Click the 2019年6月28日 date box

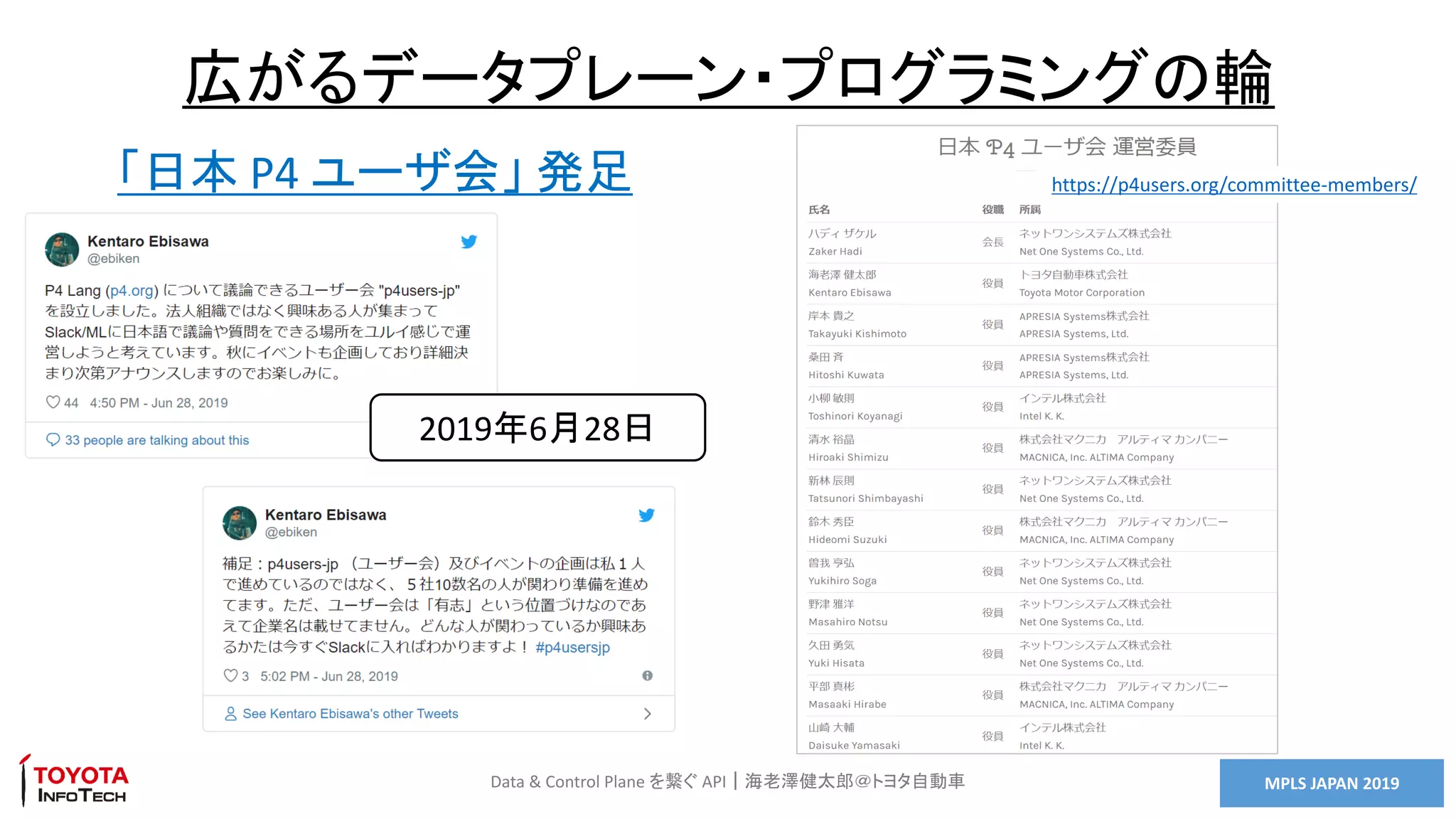coord(537,428)
